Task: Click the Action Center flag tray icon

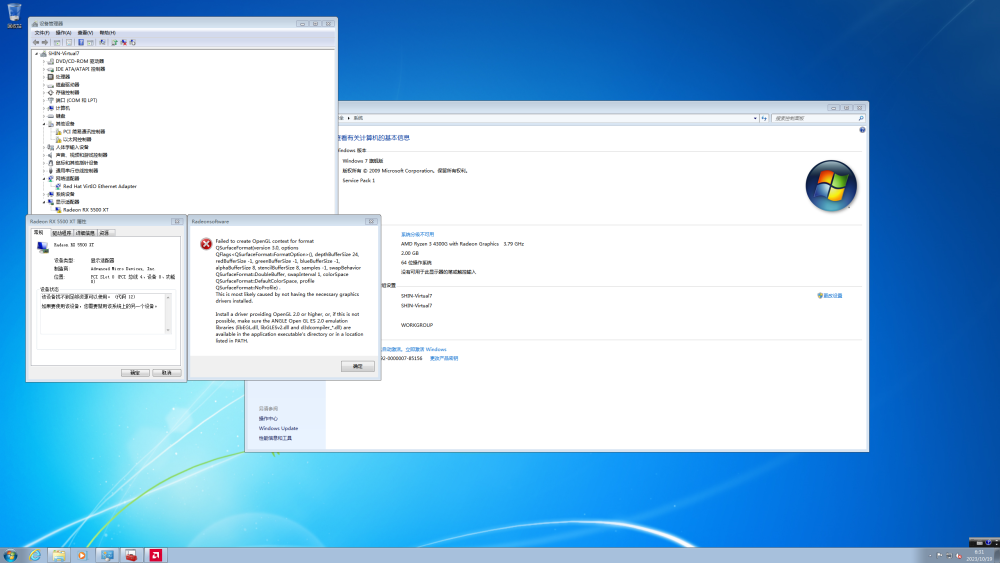Action: coord(939,556)
